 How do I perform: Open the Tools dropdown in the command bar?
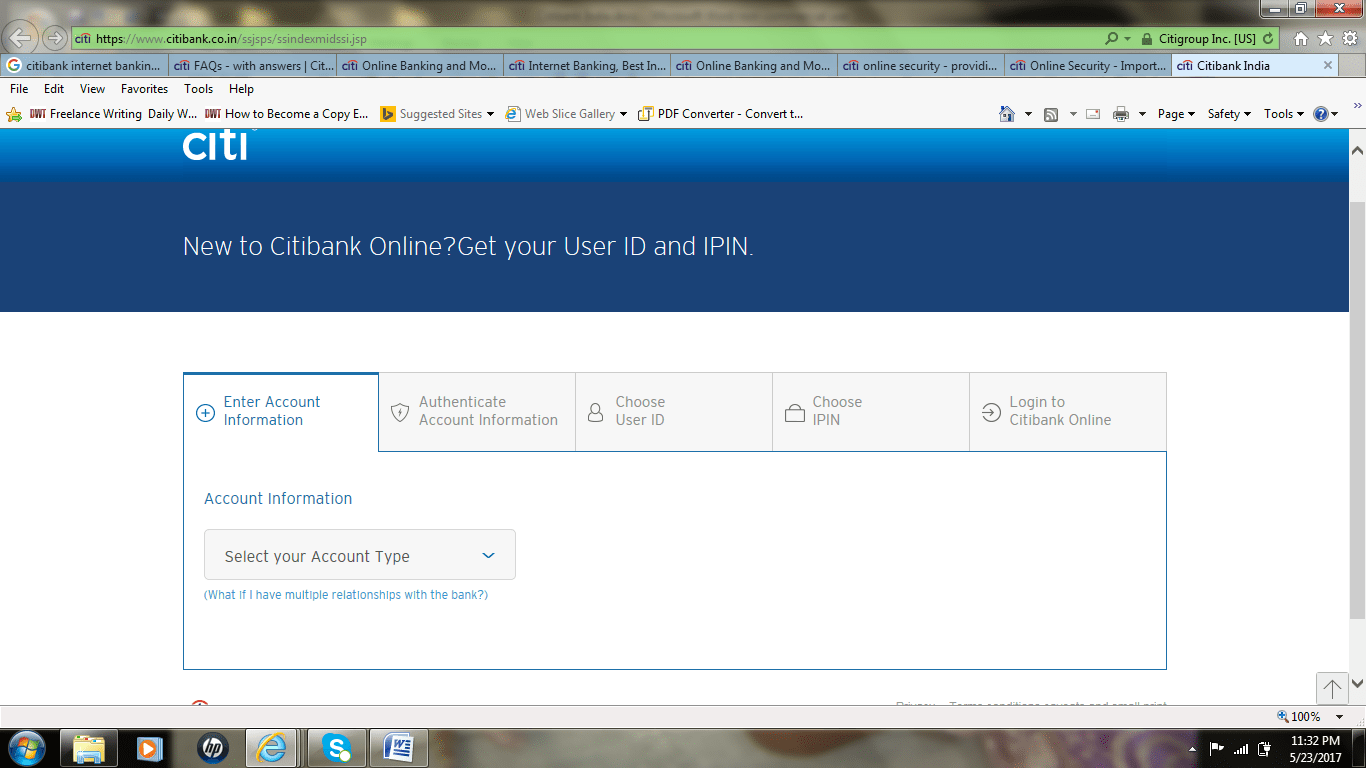[x=1285, y=114]
